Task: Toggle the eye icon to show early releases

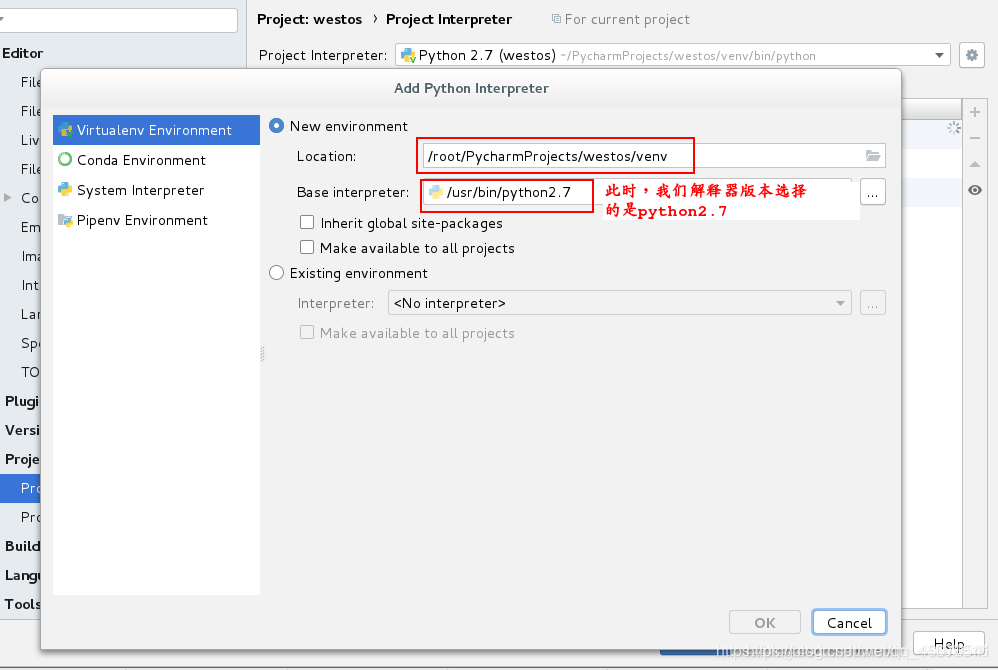Action: click(x=974, y=190)
